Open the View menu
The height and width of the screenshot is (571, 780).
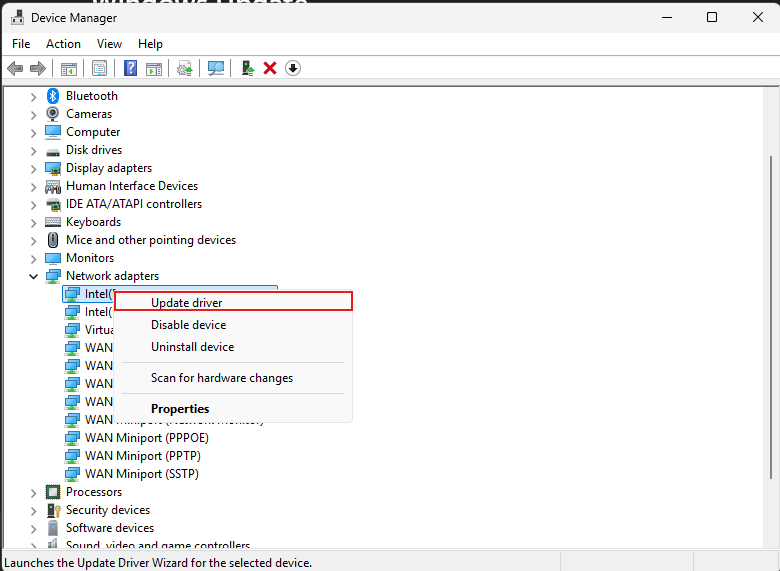[109, 44]
